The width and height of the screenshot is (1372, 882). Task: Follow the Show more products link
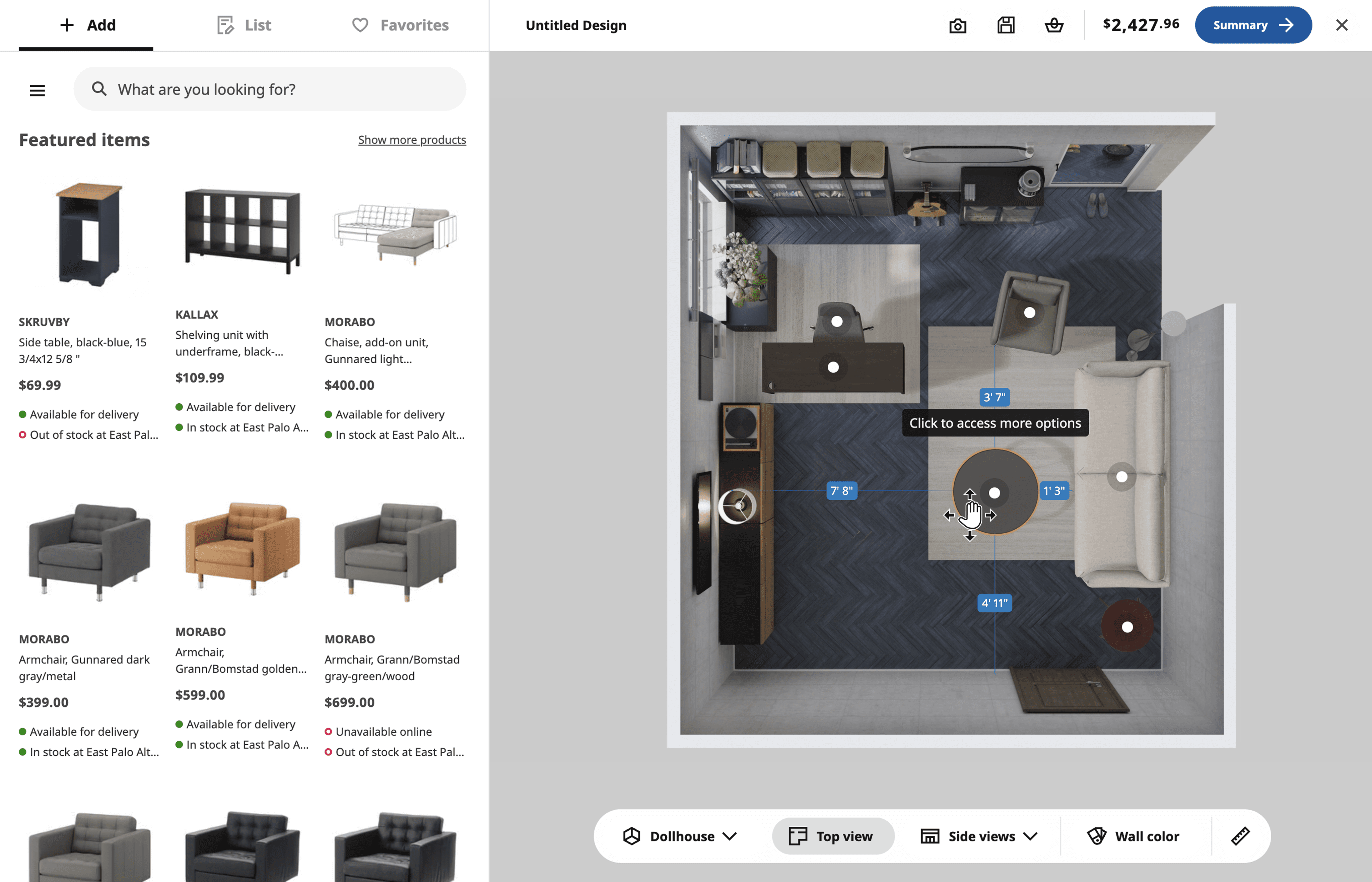(412, 140)
